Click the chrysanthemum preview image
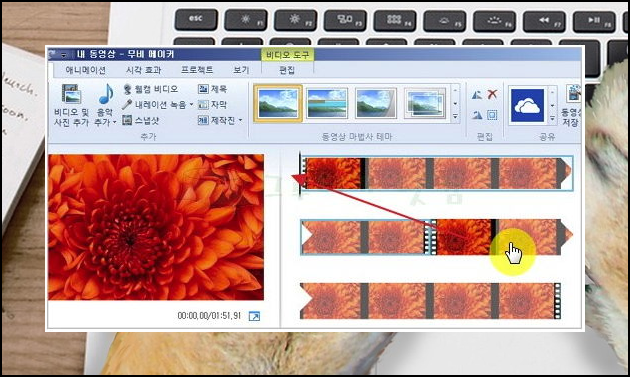Viewport: 630px width, 377px height. [x=156, y=227]
